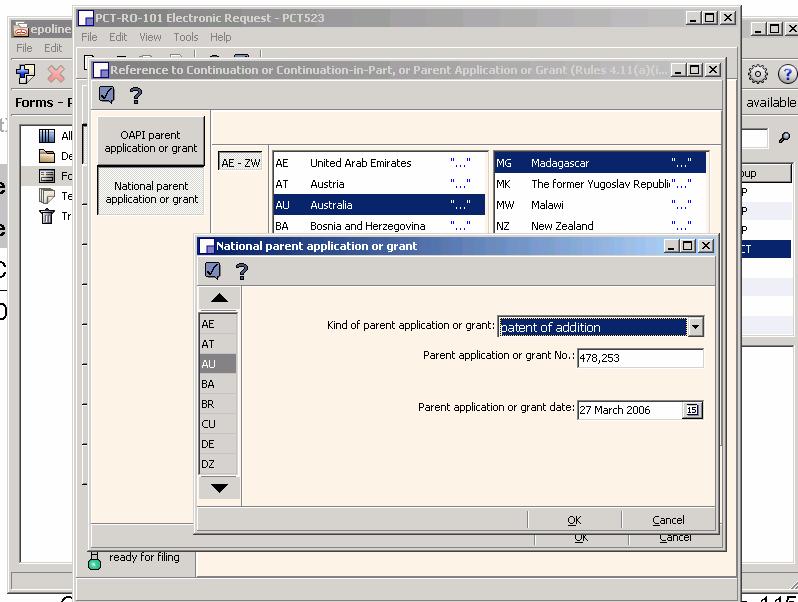798x602 pixels.
Task: Click the gear settings icon in epoline window
Action: (x=757, y=74)
